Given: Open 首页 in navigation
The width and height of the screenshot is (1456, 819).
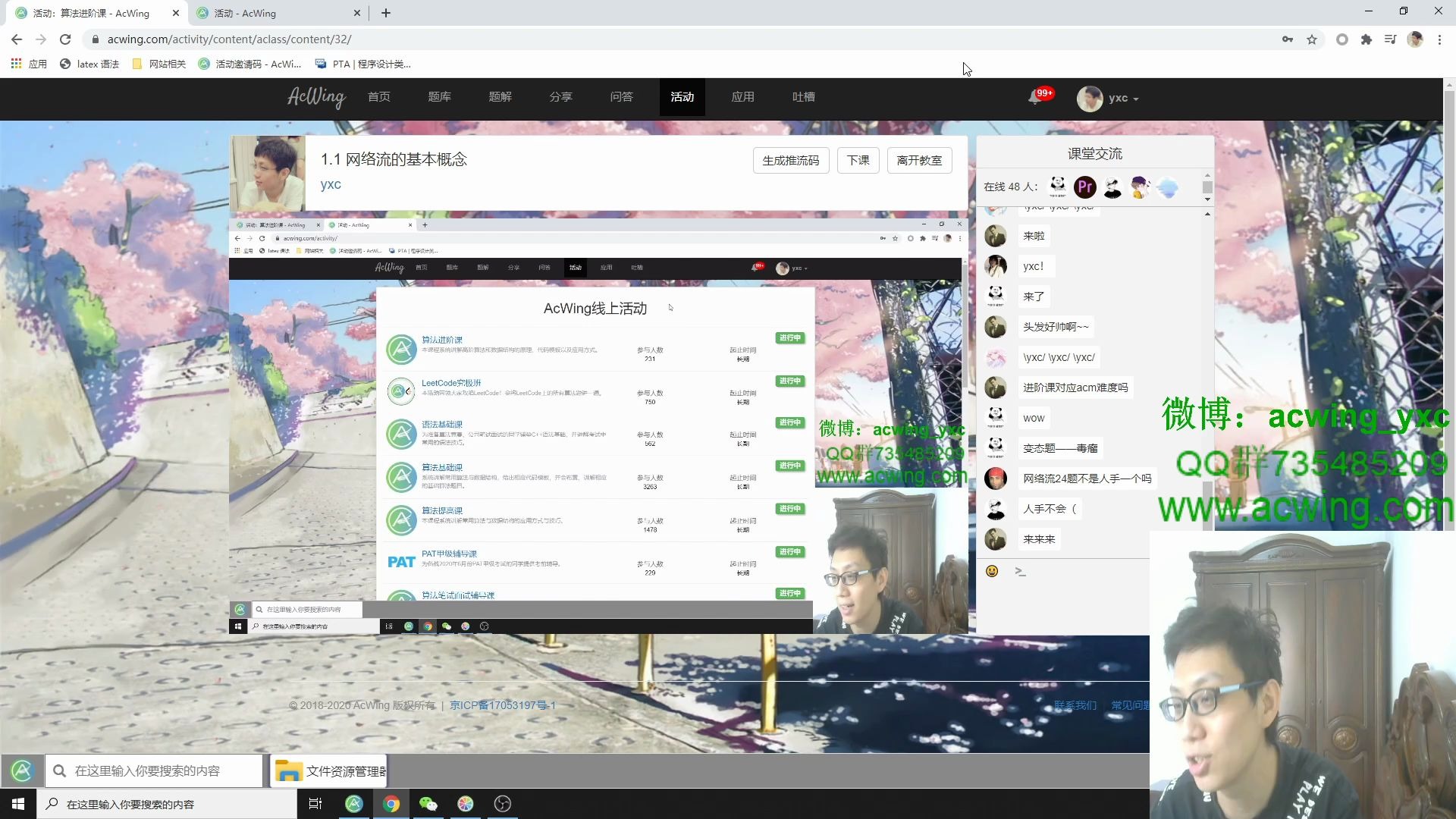Looking at the screenshot, I should 379,96.
